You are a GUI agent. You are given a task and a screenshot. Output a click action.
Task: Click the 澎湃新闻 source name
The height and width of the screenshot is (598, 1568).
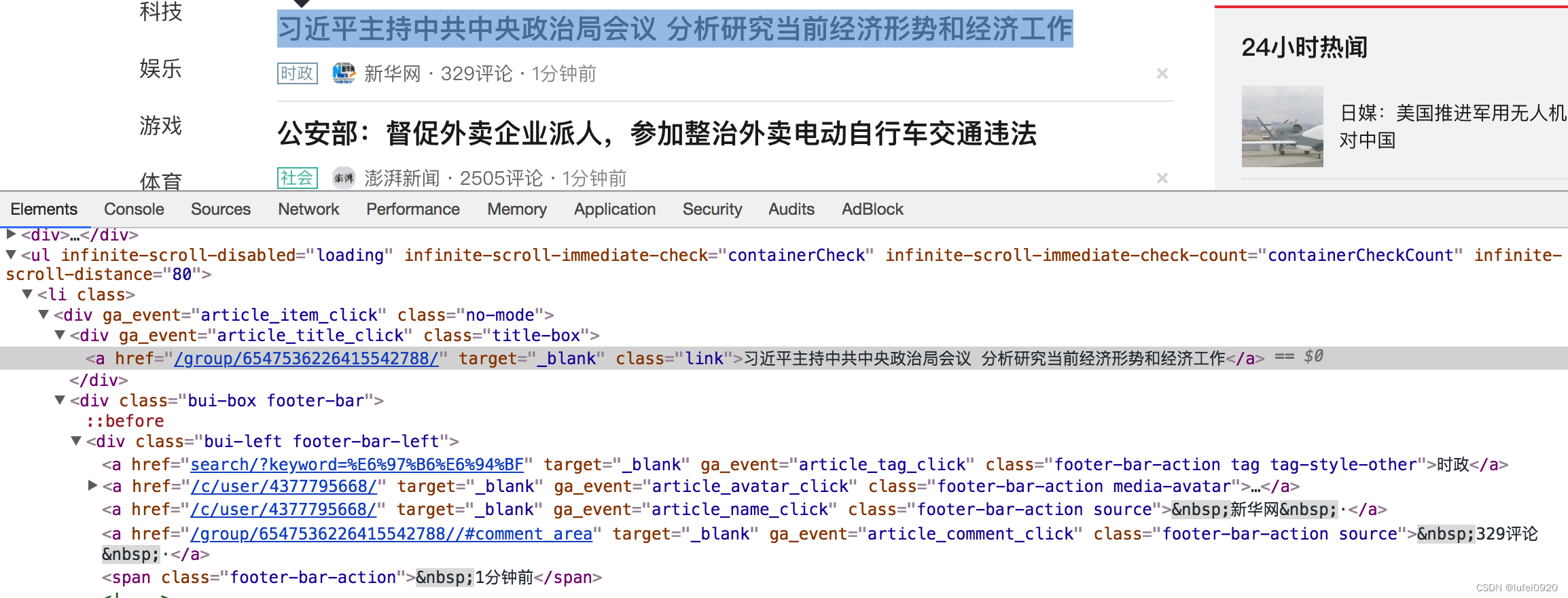click(x=402, y=178)
